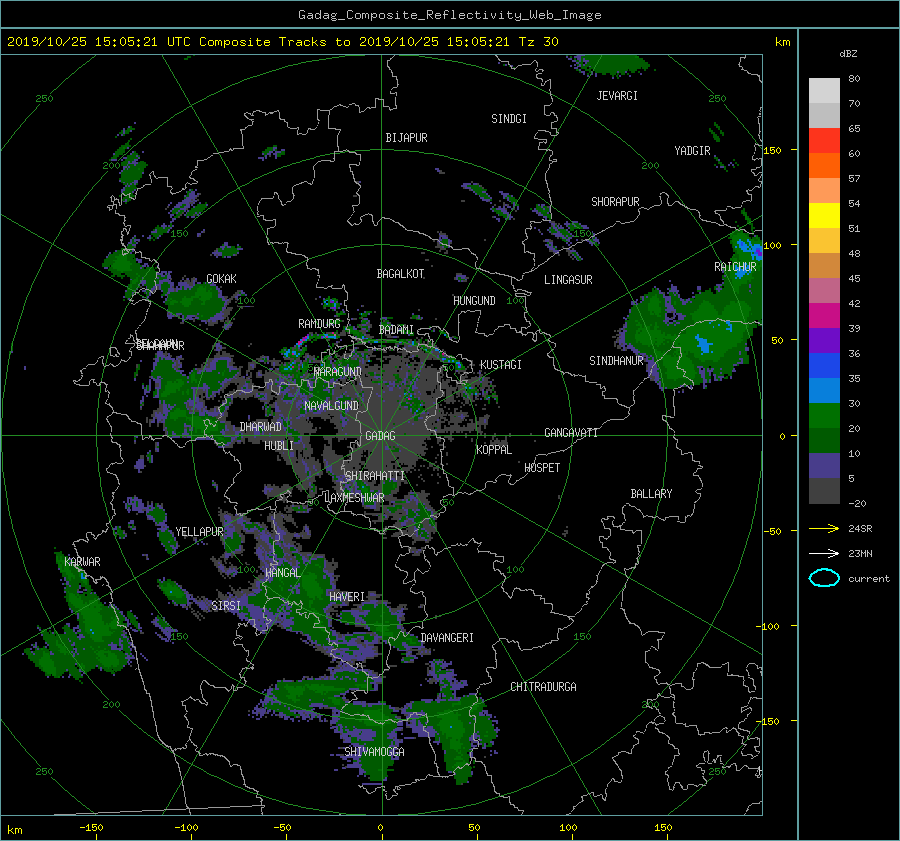
Task: Click the YADGIR city label
Action: coord(692,151)
